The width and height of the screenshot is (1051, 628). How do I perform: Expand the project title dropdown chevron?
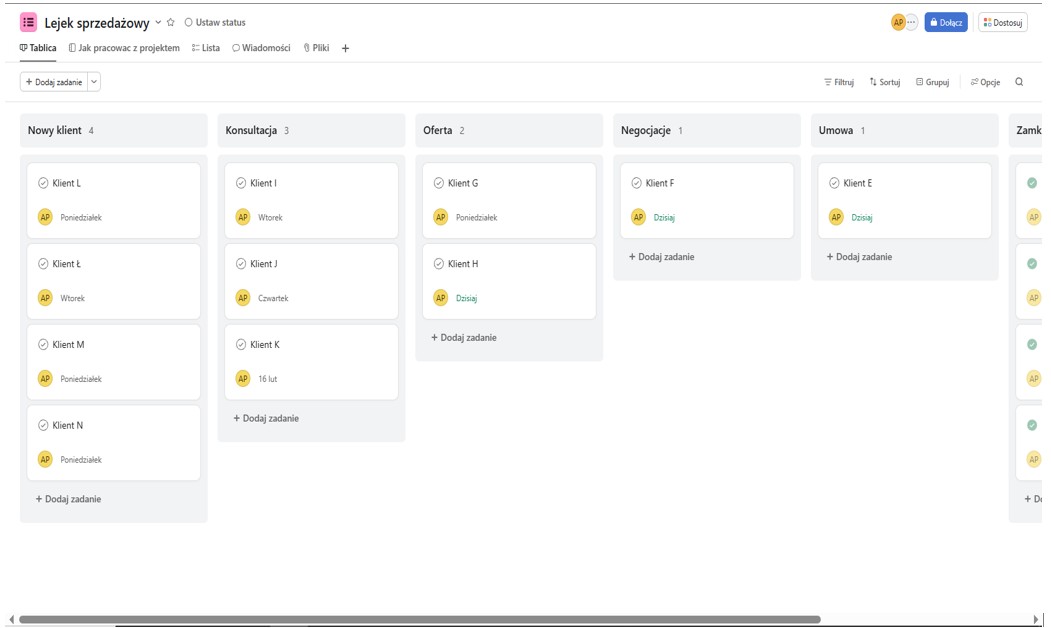158,22
